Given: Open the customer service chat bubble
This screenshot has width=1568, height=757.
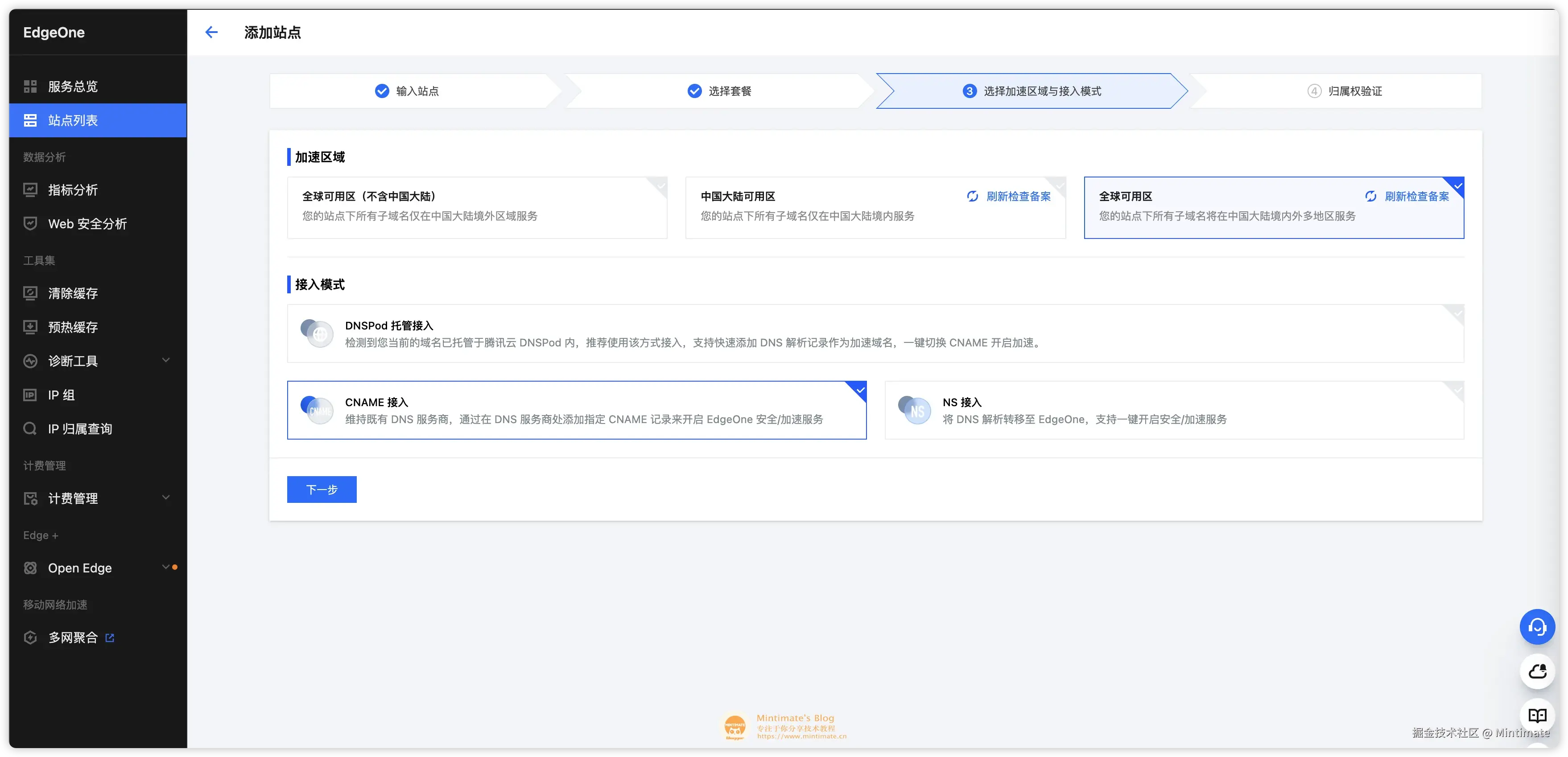Looking at the screenshot, I should pos(1537,627).
